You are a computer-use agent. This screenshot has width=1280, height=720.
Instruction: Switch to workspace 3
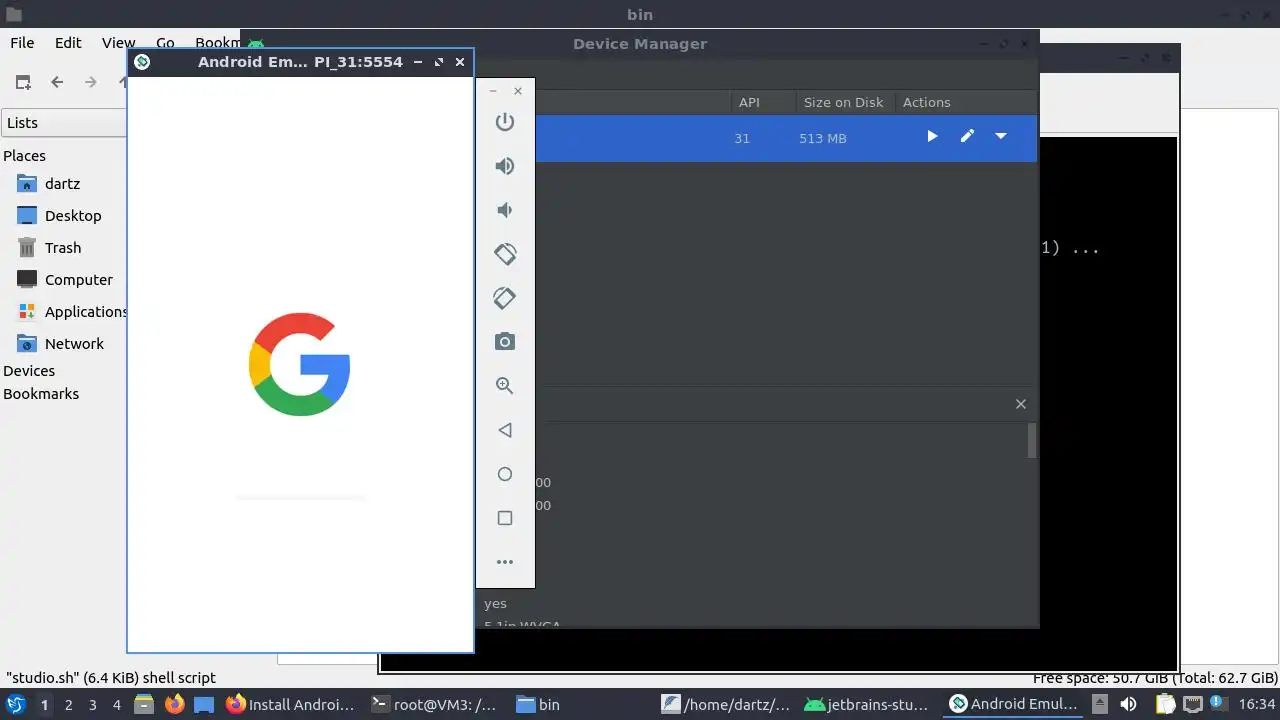(x=92, y=705)
